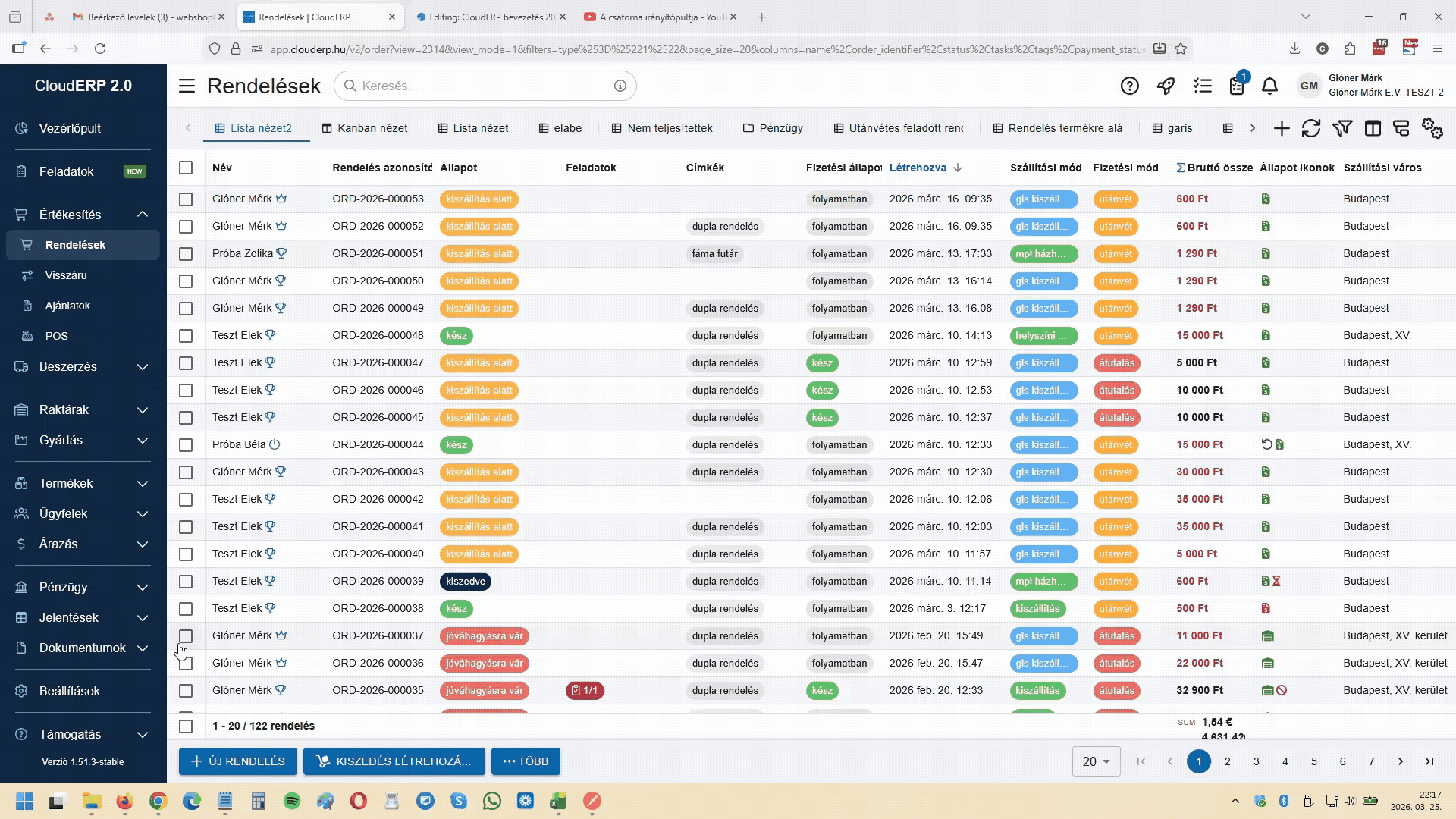Open the filter funnel icon
The width and height of the screenshot is (1456, 819).
point(1342,128)
